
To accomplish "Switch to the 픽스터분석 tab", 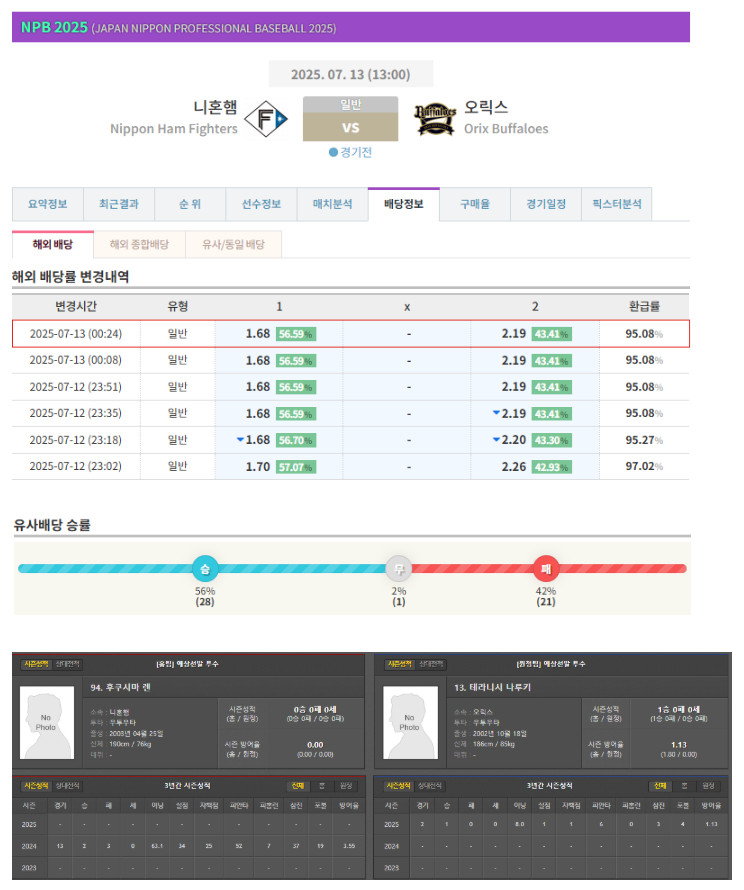I will (x=617, y=204).
